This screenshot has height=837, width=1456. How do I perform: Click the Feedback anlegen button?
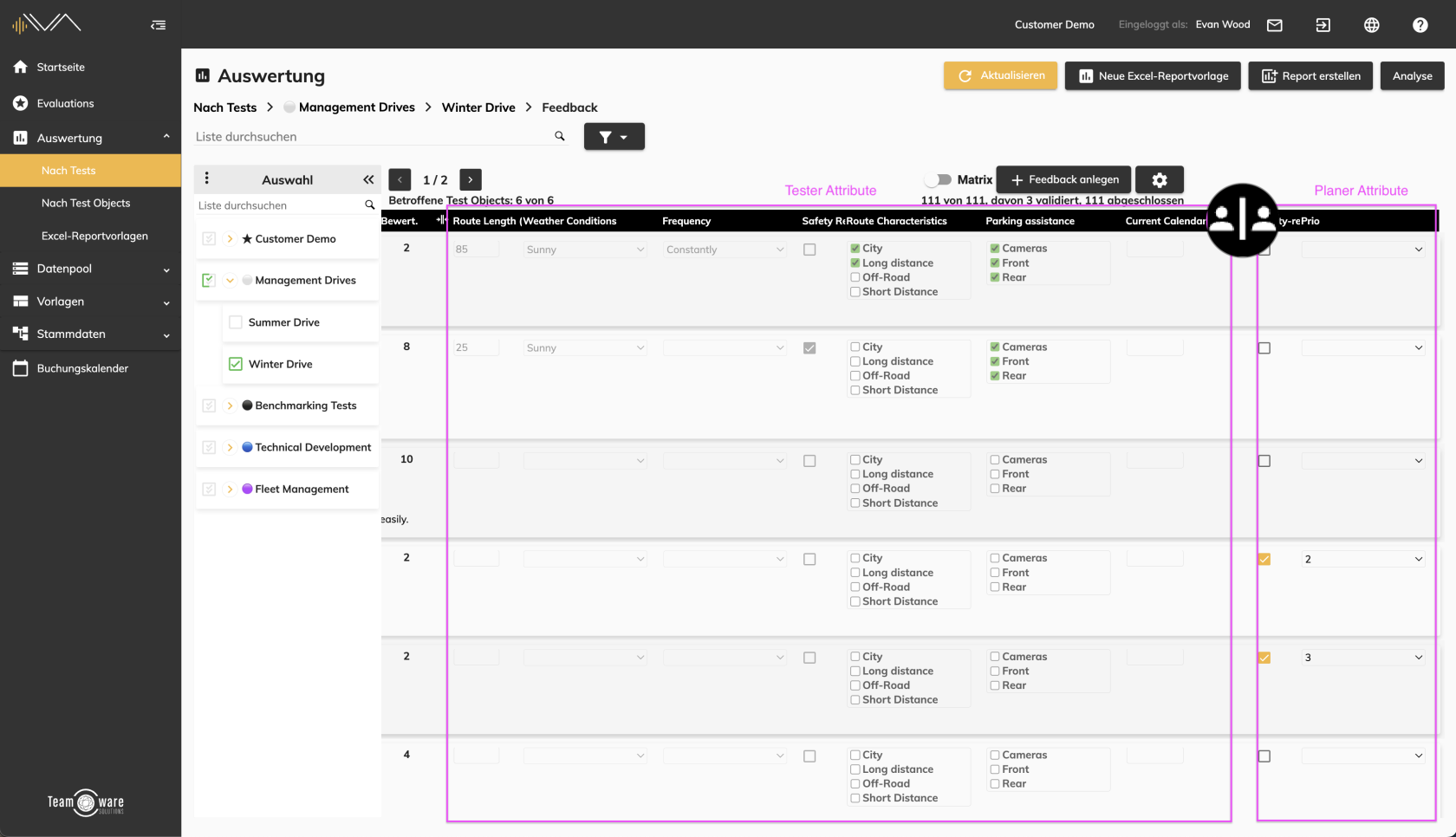click(x=1063, y=179)
